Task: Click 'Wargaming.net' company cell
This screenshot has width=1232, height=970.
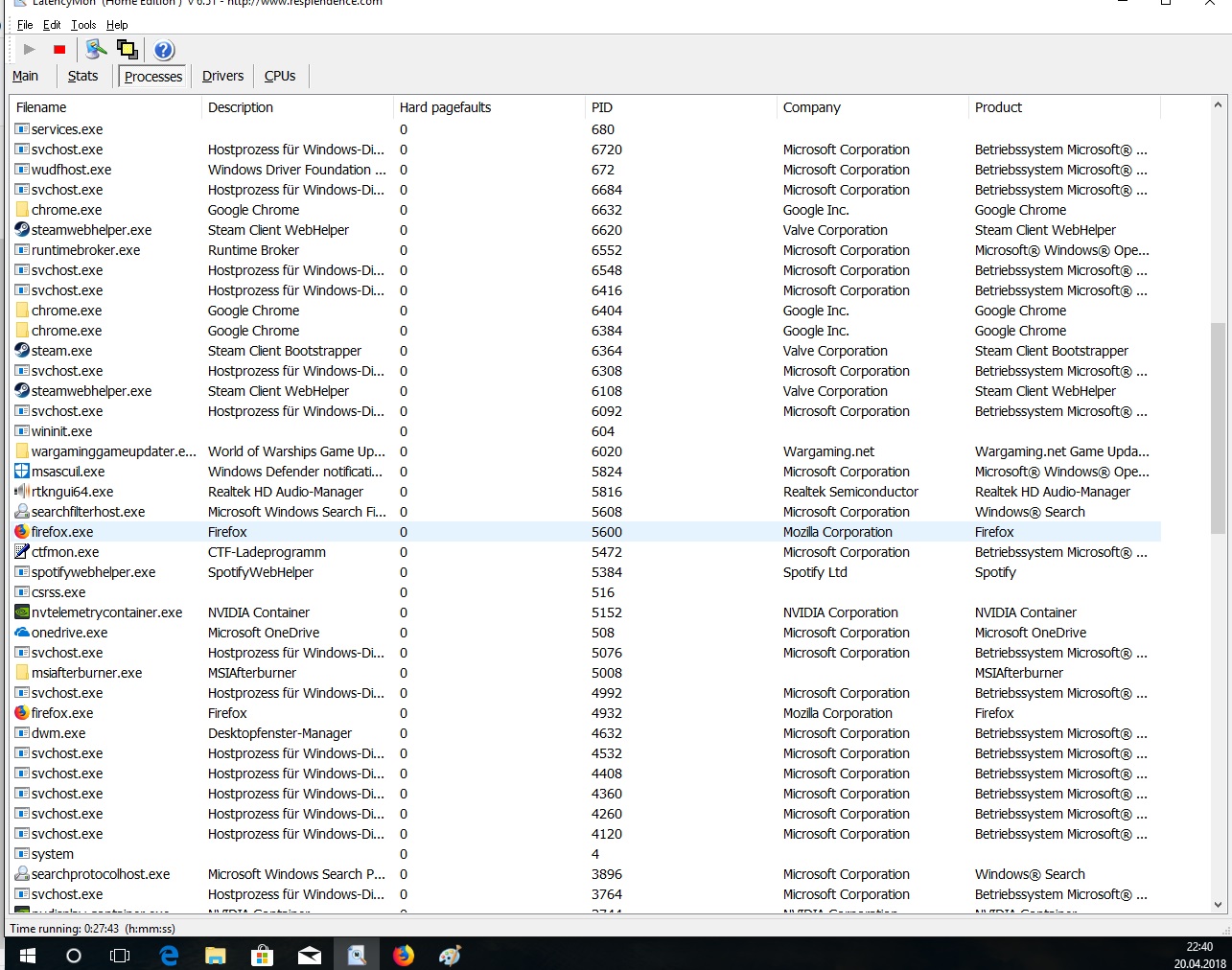Action: (828, 451)
